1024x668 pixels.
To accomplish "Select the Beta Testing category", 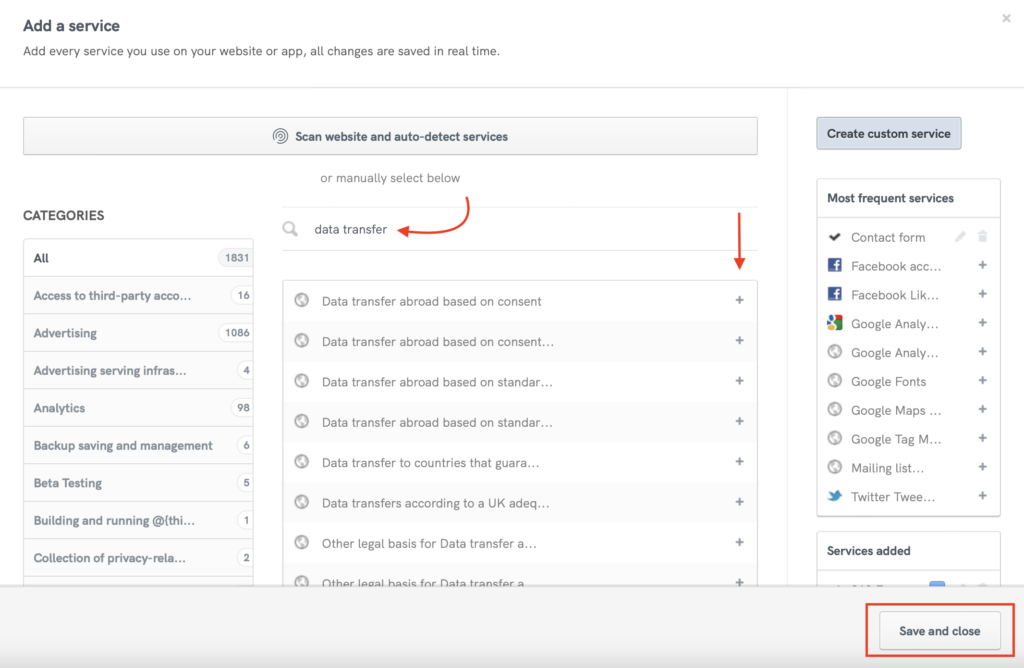I will 138,483.
